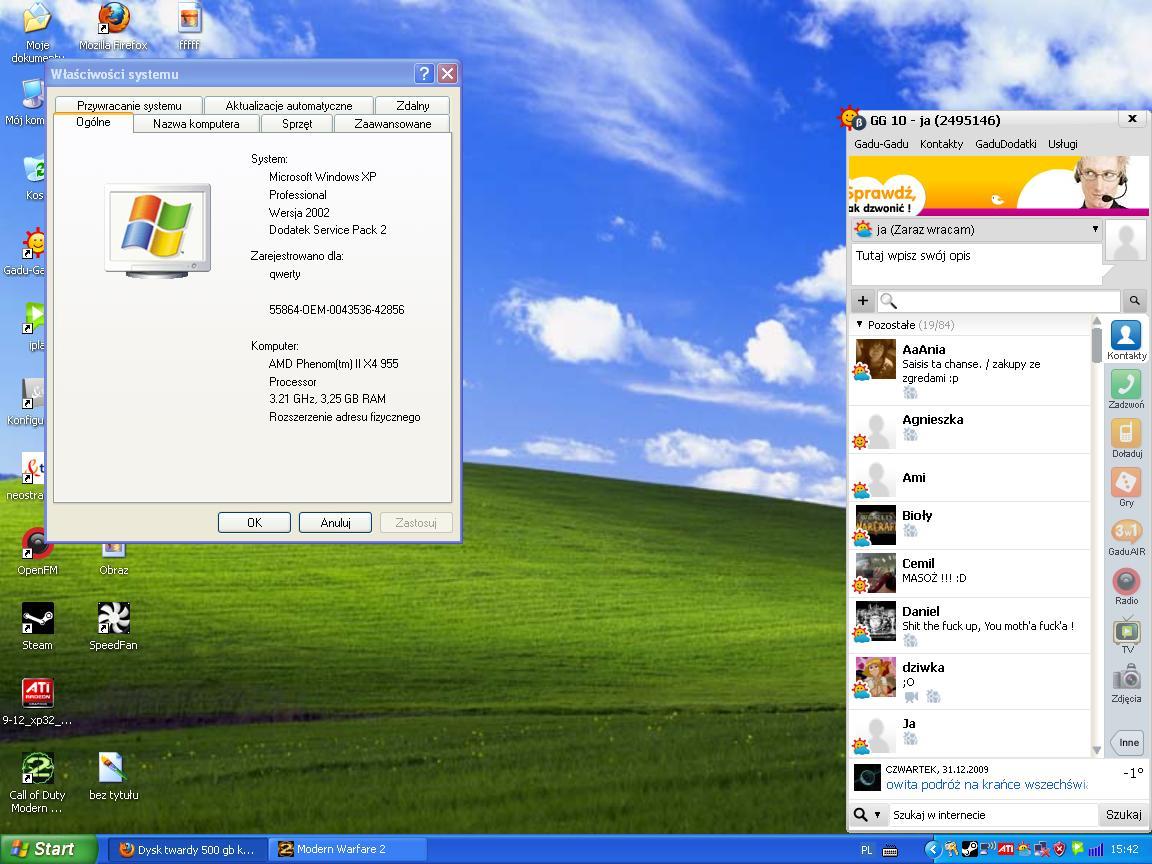The image size is (1152, 864).
Task: Open the Radio icon in GG sidebar
Action: [1126, 586]
